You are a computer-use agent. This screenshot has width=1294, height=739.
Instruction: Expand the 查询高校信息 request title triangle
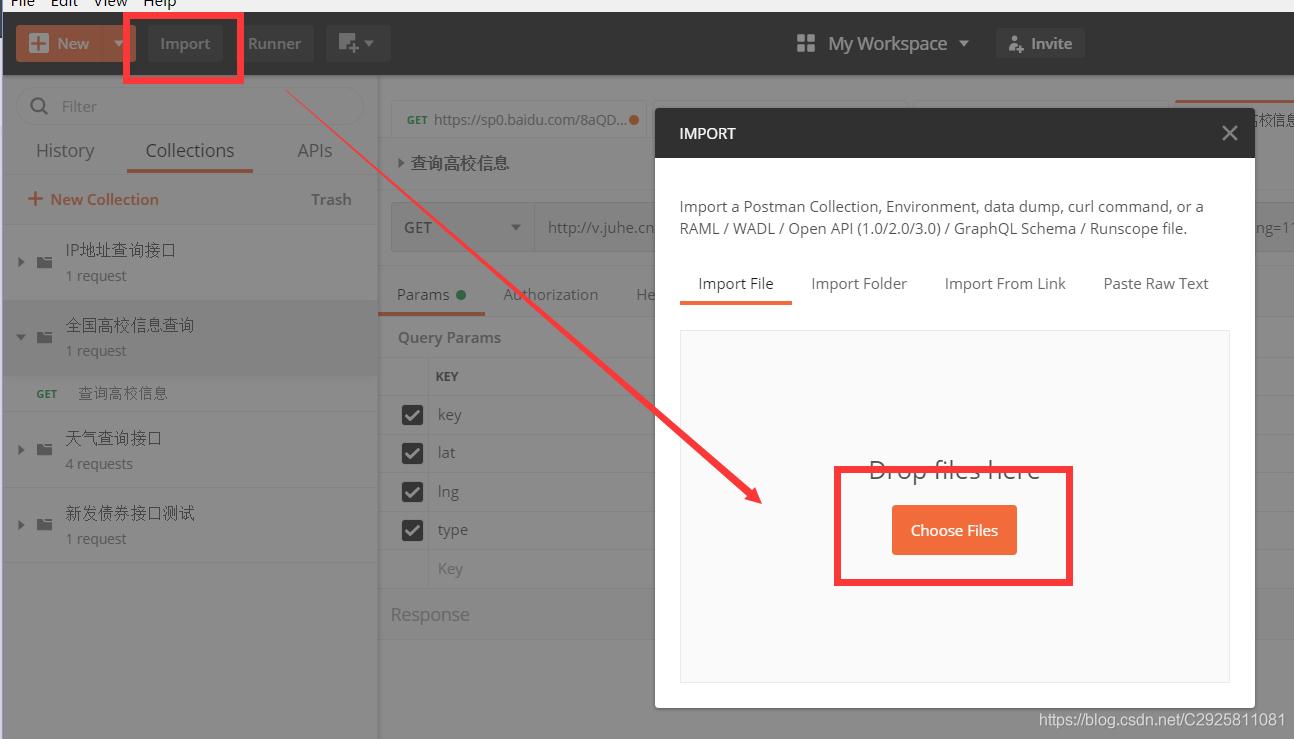pyautogui.click(x=401, y=163)
